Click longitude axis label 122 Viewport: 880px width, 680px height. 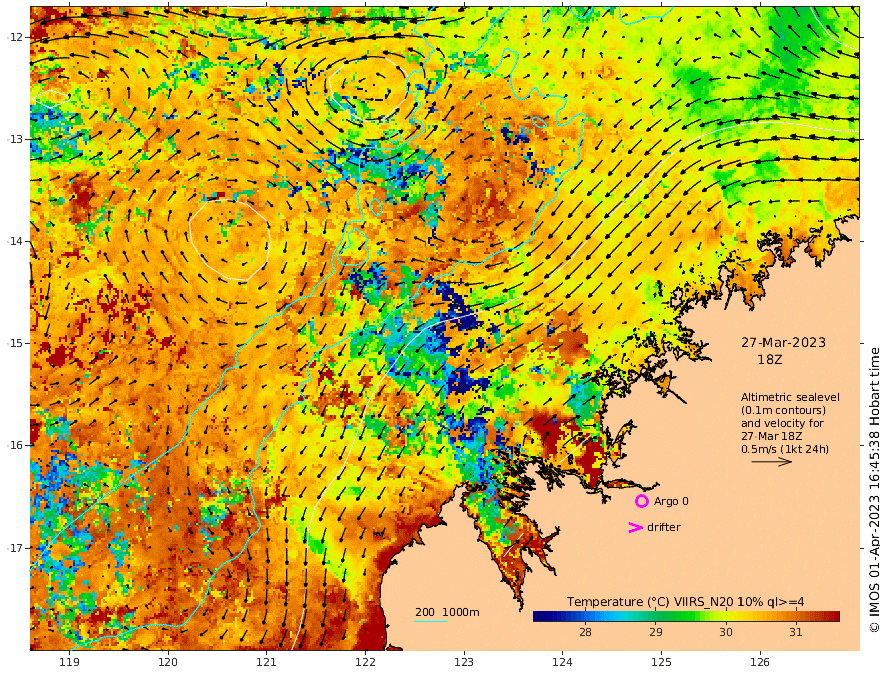[365, 663]
